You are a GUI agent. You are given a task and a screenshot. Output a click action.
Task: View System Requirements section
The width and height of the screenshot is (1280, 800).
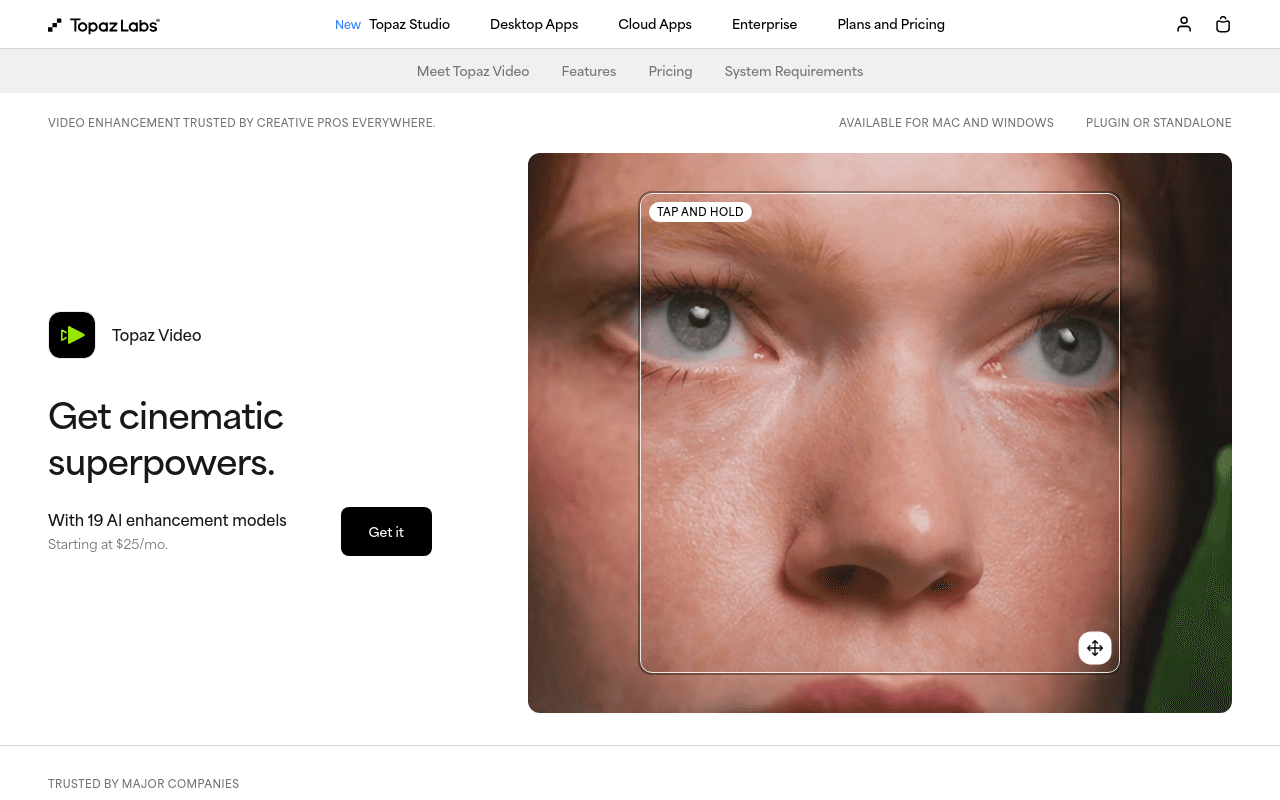[x=794, y=71]
